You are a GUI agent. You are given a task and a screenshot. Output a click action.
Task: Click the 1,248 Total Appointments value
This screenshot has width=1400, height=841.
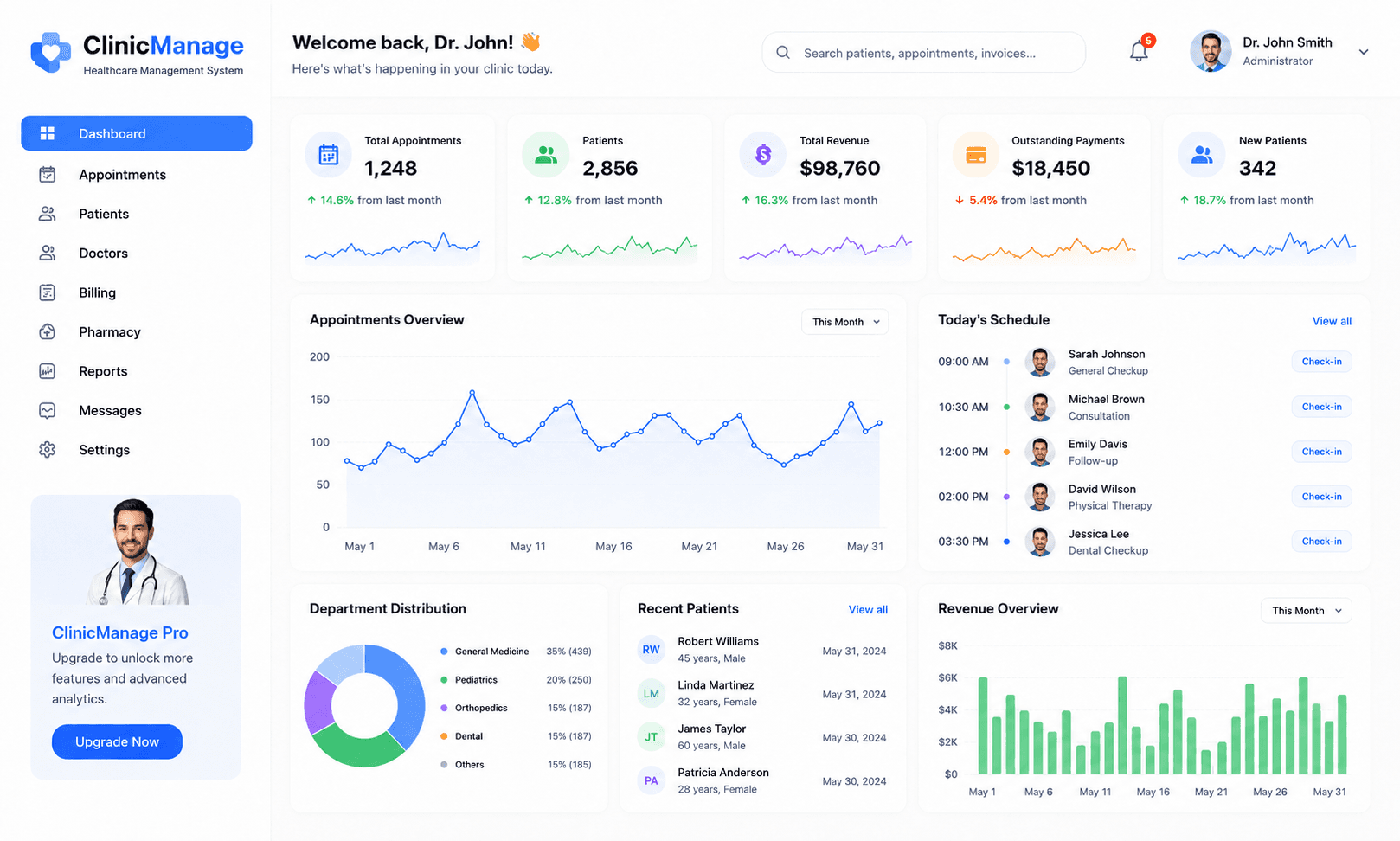pos(390,168)
